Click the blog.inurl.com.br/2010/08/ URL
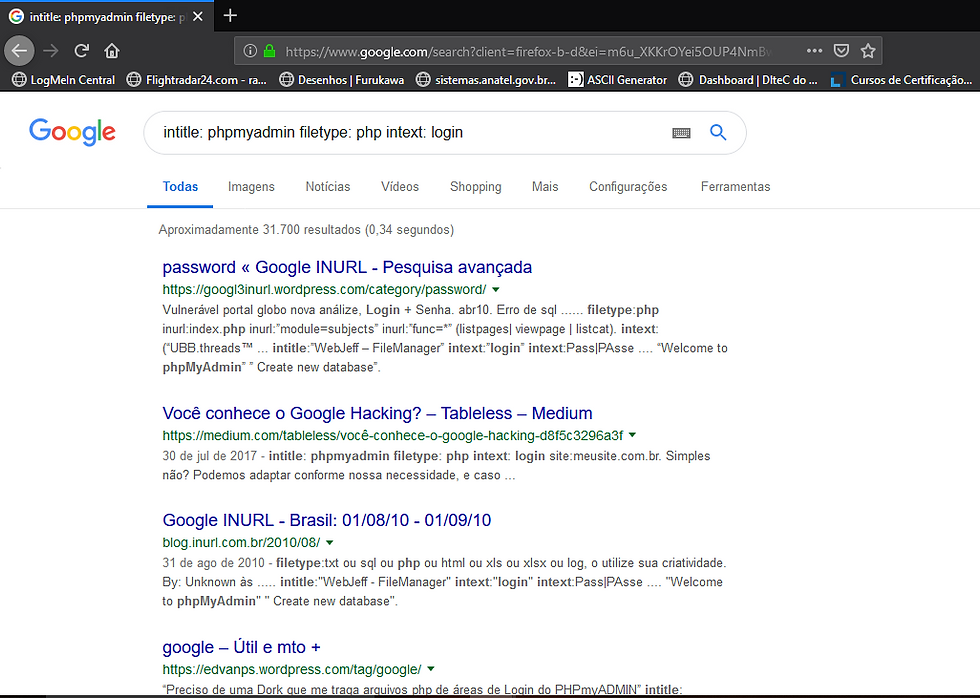The image size is (980, 698). (241, 543)
